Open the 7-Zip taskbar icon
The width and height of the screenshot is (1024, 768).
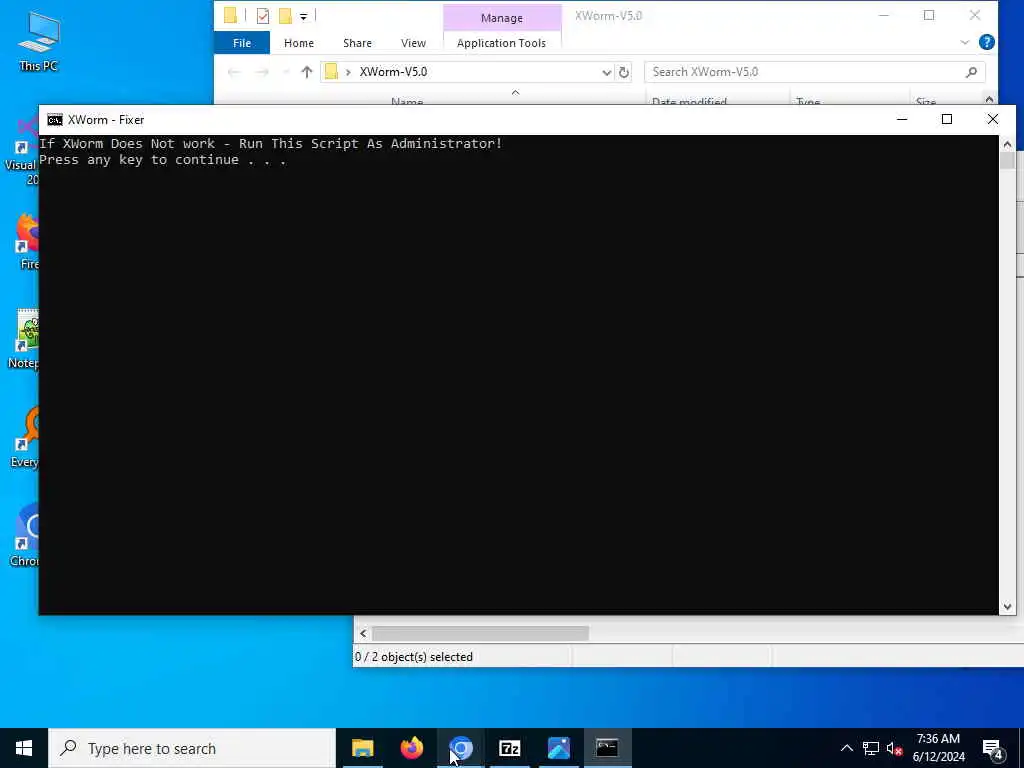[509, 748]
